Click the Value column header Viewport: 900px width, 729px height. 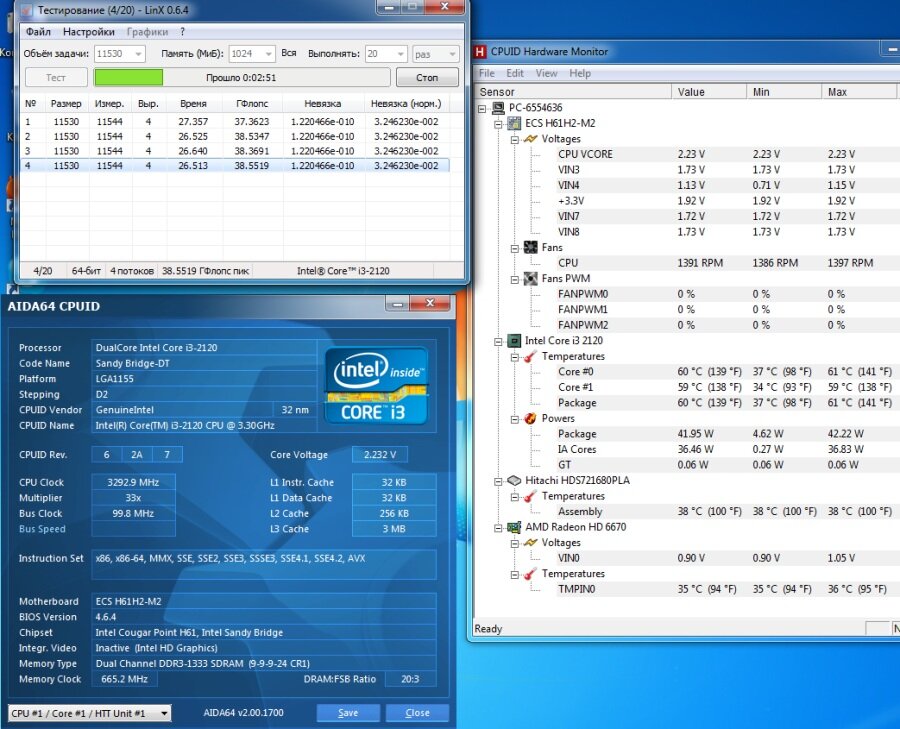(709, 92)
